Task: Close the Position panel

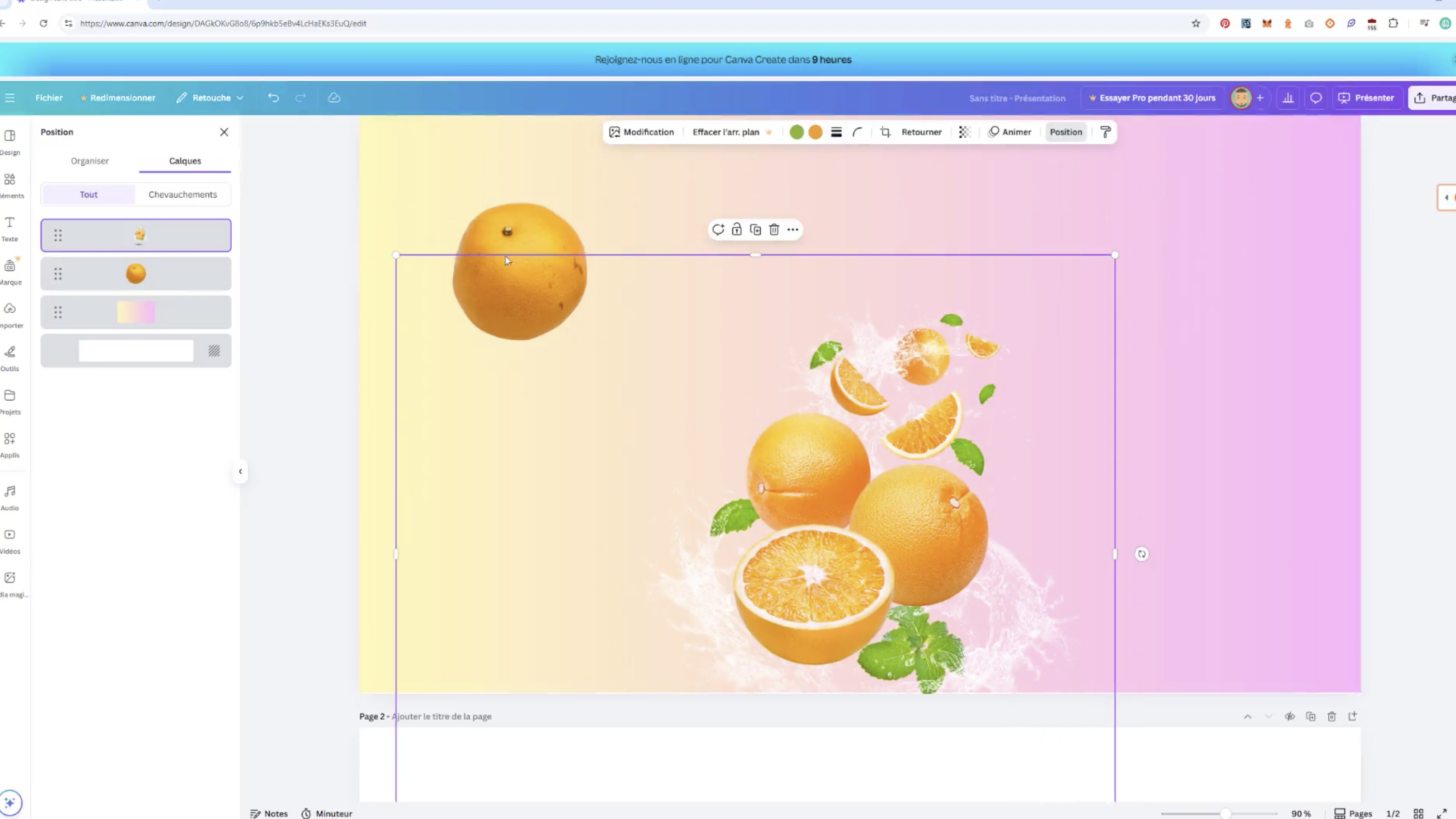Action: [224, 133]
